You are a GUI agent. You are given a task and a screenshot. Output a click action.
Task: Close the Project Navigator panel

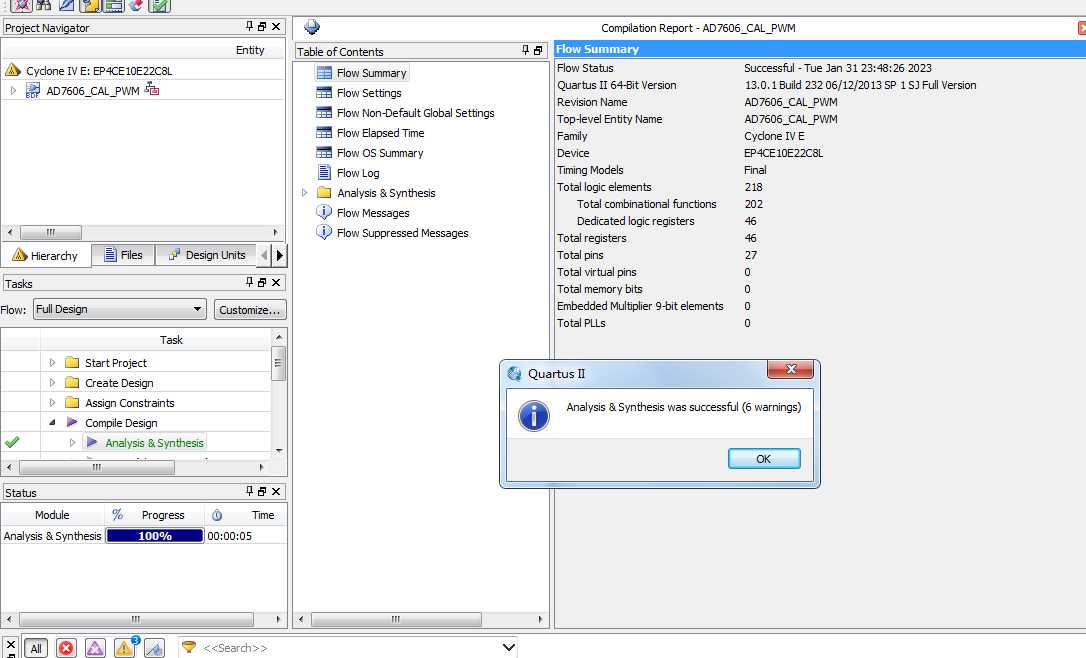pyautogui.click(x=276, y=26)
